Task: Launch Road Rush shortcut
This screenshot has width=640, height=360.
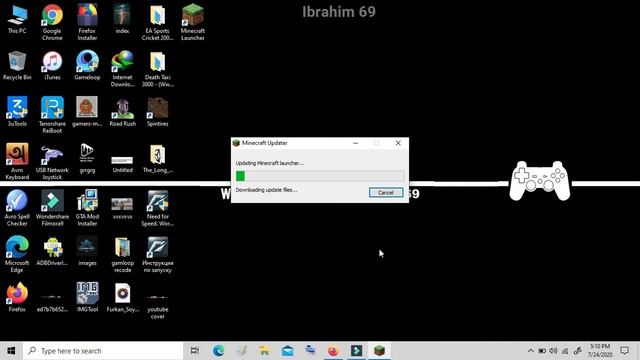Action: pyautogui.click(x=122, y=112)
